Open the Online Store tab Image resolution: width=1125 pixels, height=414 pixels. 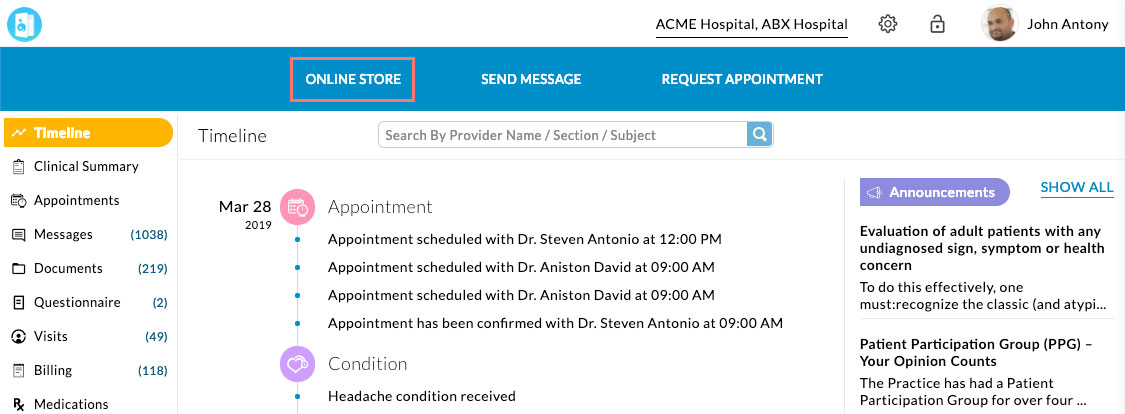[x=352, y=79]
